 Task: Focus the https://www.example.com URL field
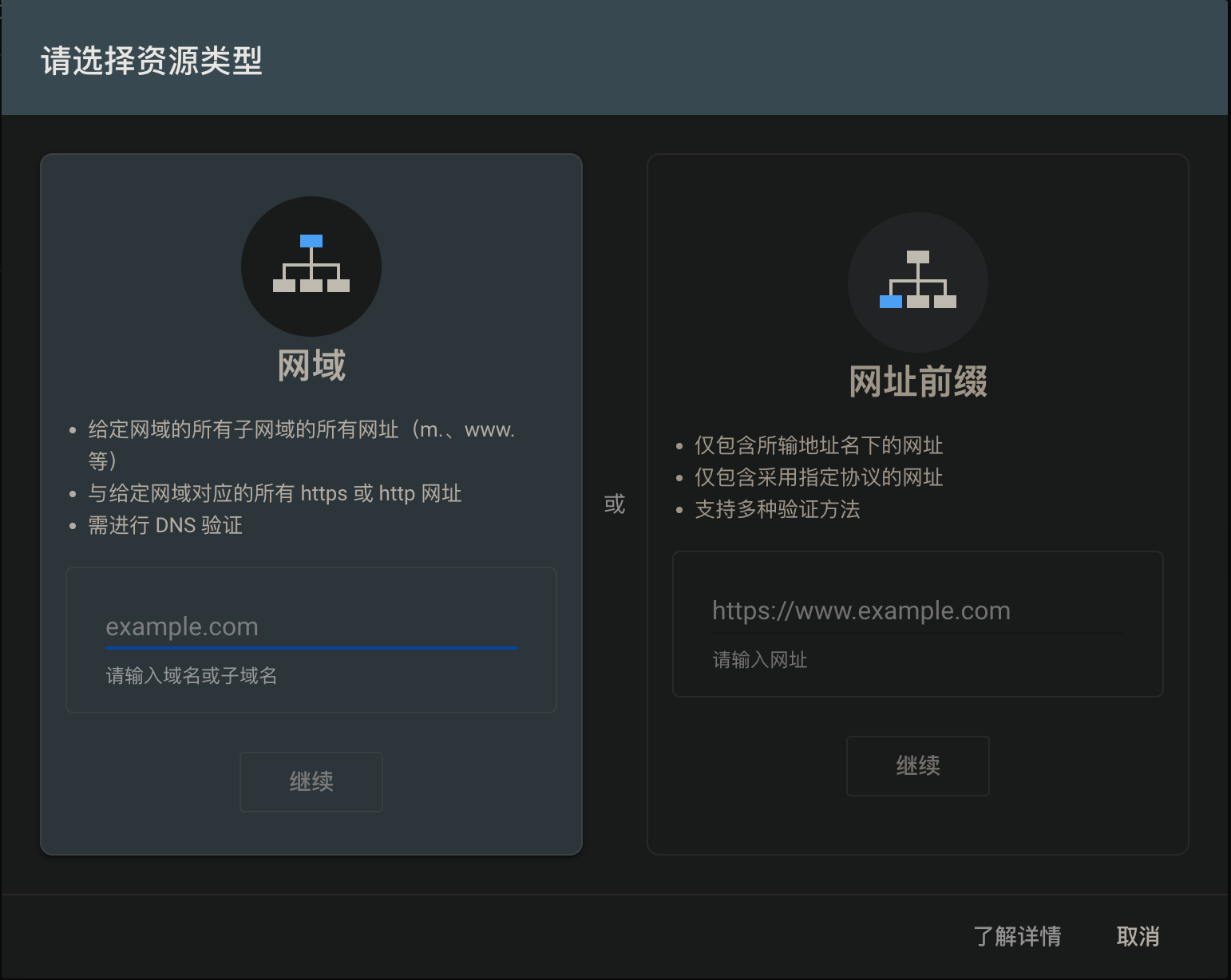(916, 611)
